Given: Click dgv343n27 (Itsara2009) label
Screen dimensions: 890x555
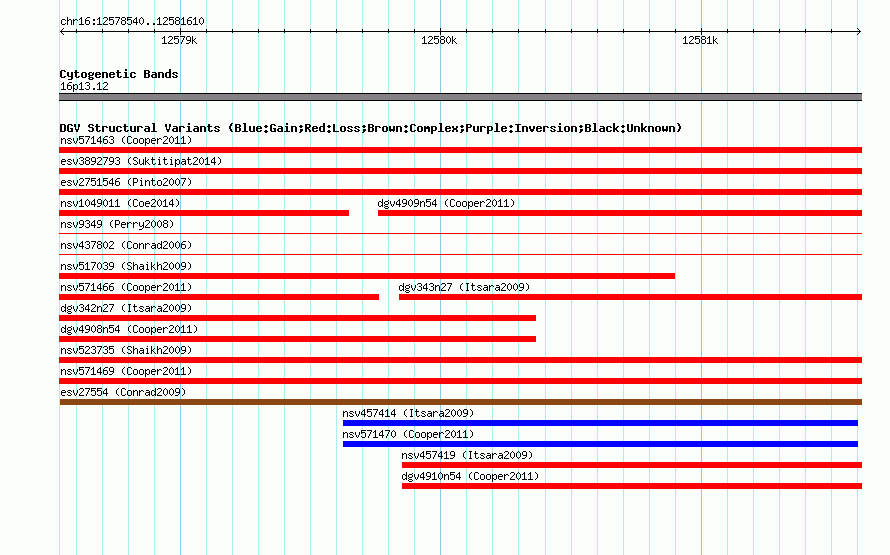Looking at the screenshot, I should 464,287.
